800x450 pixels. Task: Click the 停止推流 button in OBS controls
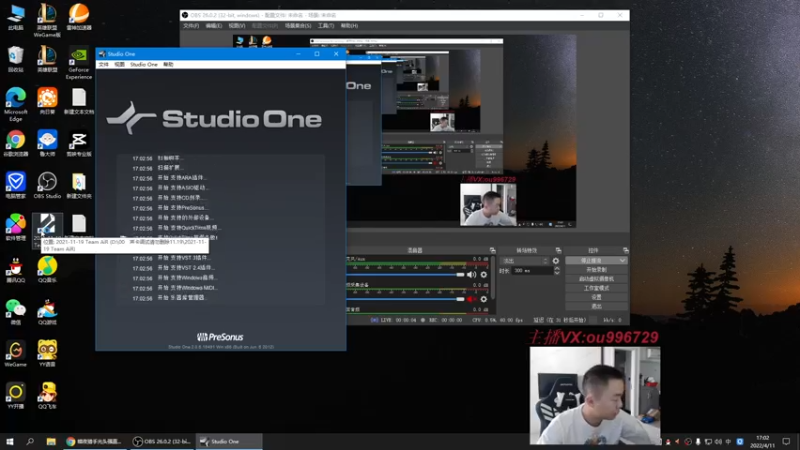(x=591, y=261)
